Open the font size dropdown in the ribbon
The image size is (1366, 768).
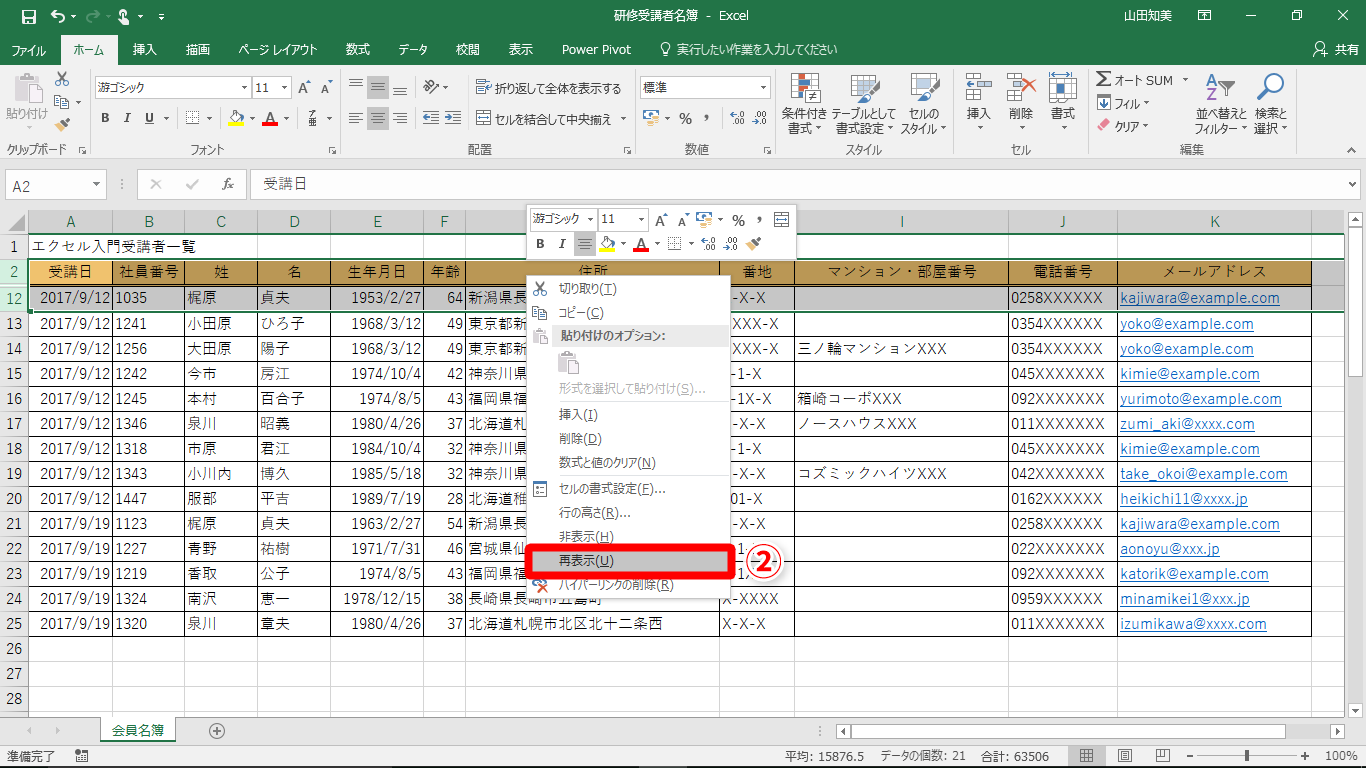pyautogui.click(x=283, y=88)
